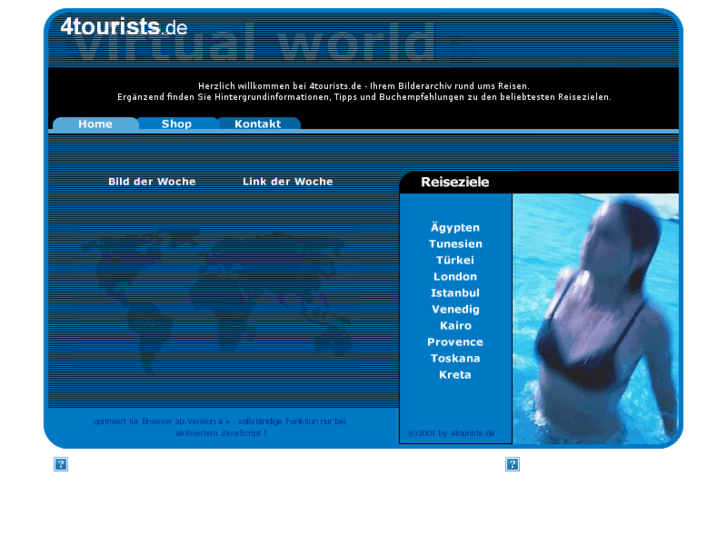Go to the Venedig page
The width and height of the screenshot is (727, 545).
click(x=455, y=309)
